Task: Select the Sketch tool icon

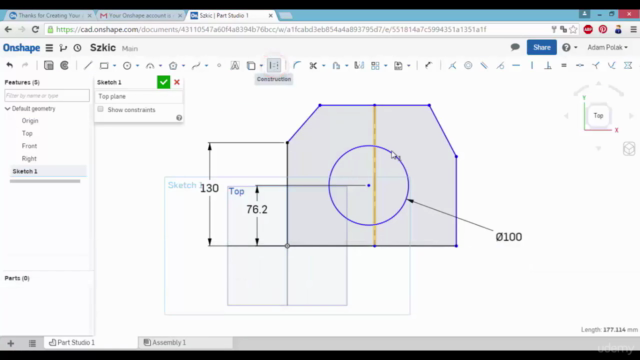Action: (x=49, y=65)
